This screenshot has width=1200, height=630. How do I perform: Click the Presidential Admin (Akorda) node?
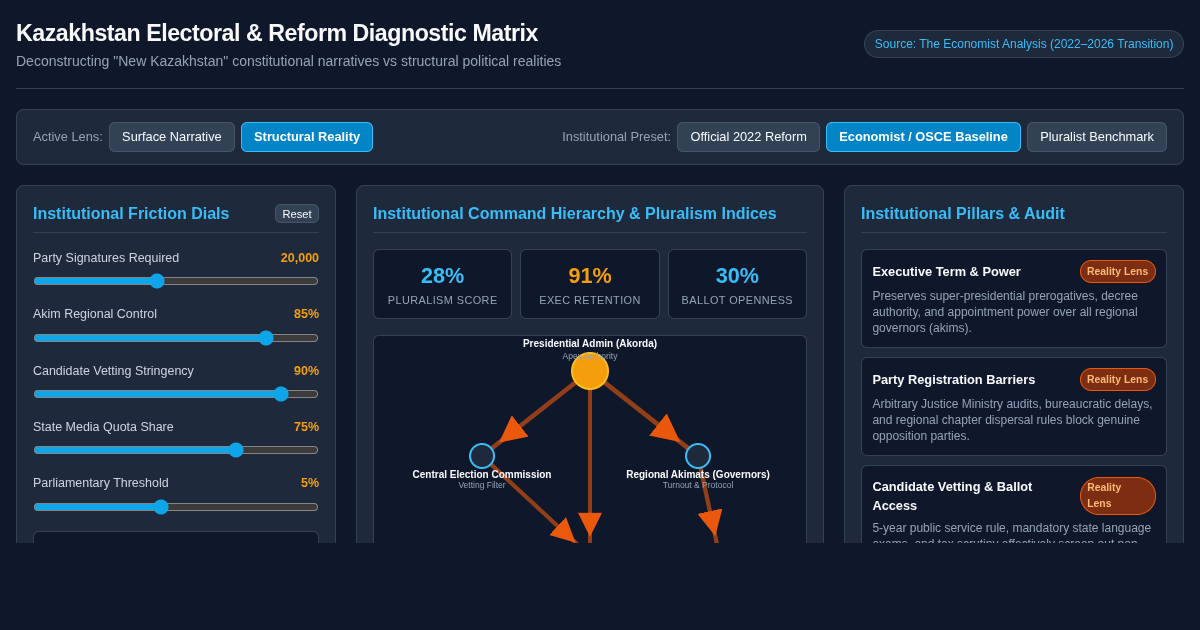tap(590, 371)
